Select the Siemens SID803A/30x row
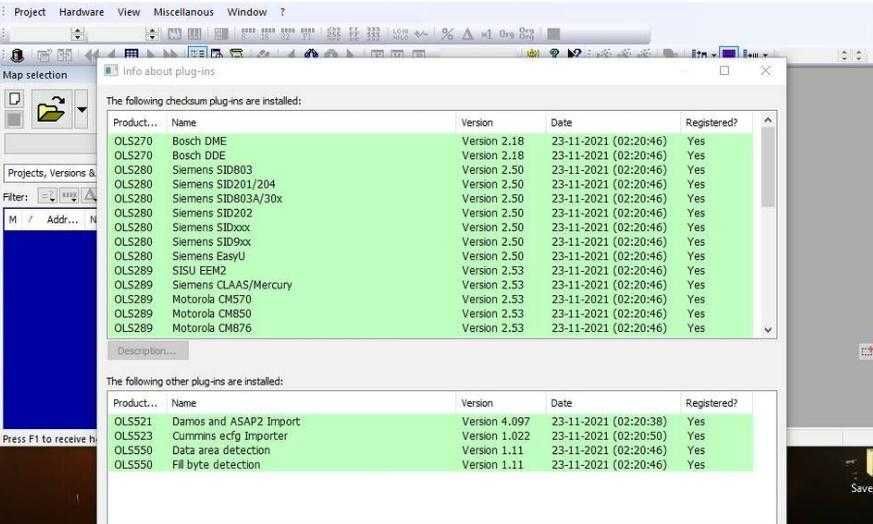This screenshot has width=873, height=524. tap(431, 199)
